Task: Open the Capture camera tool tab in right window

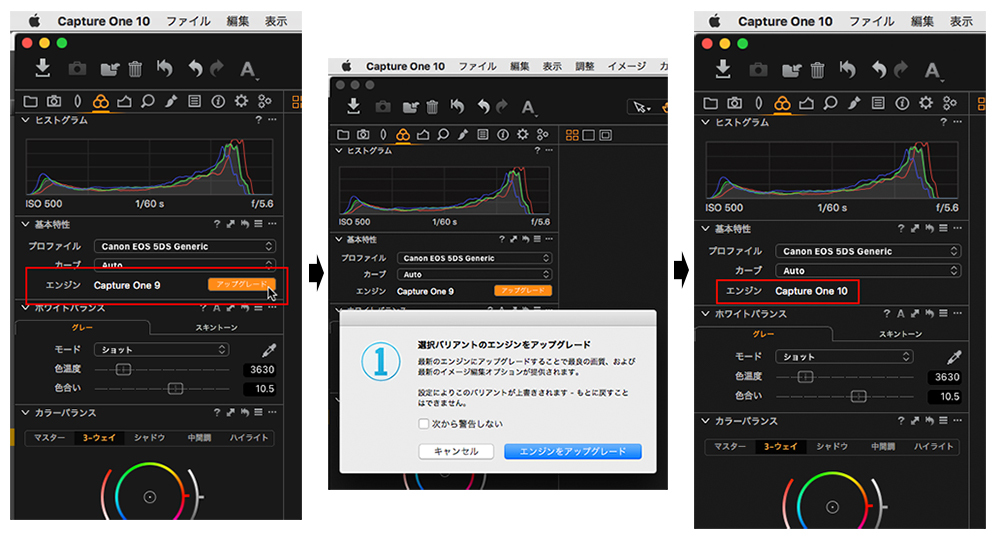Action: (735, 103)
